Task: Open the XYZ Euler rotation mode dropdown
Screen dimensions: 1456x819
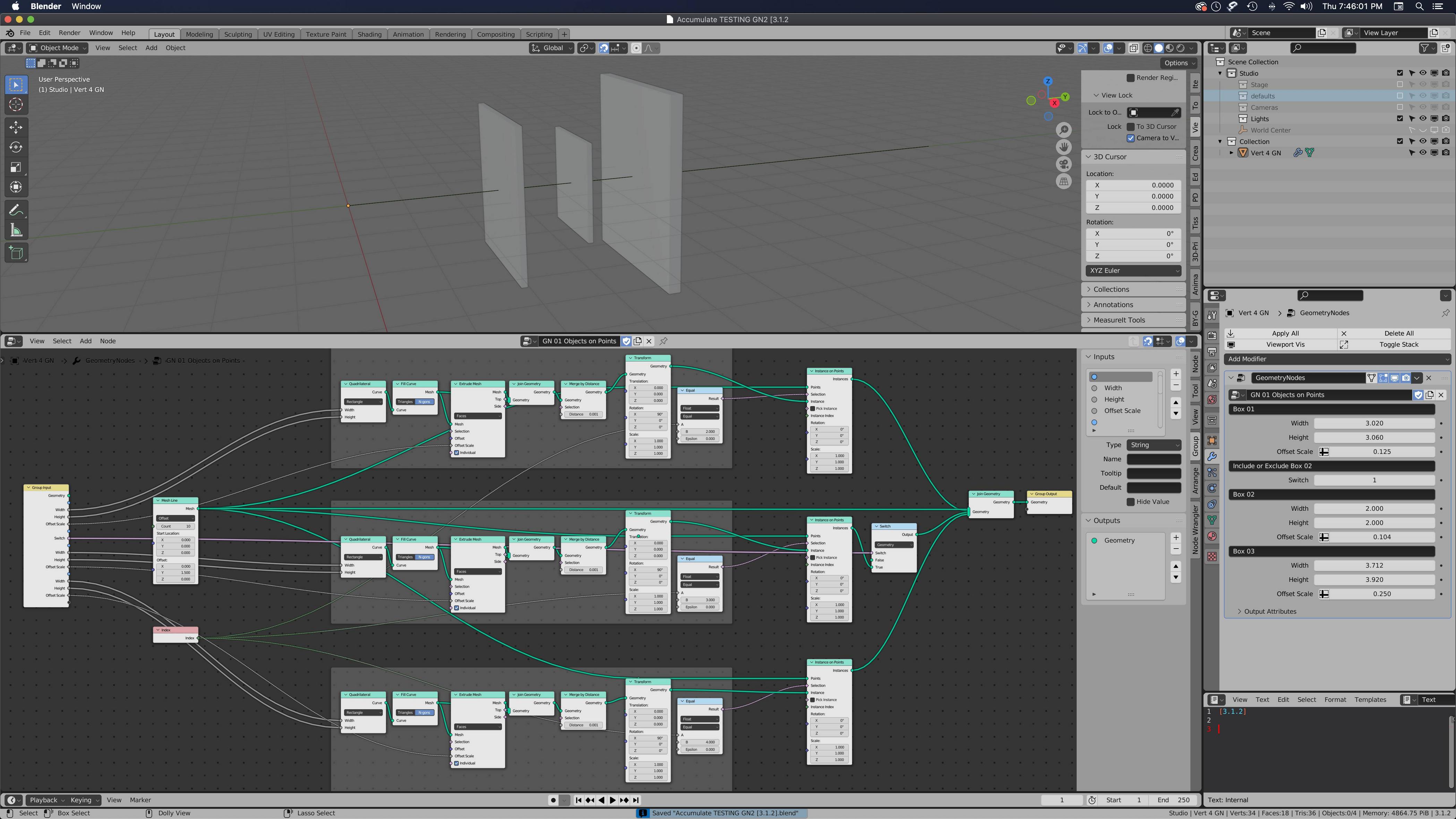Action: pos(1133,270)
